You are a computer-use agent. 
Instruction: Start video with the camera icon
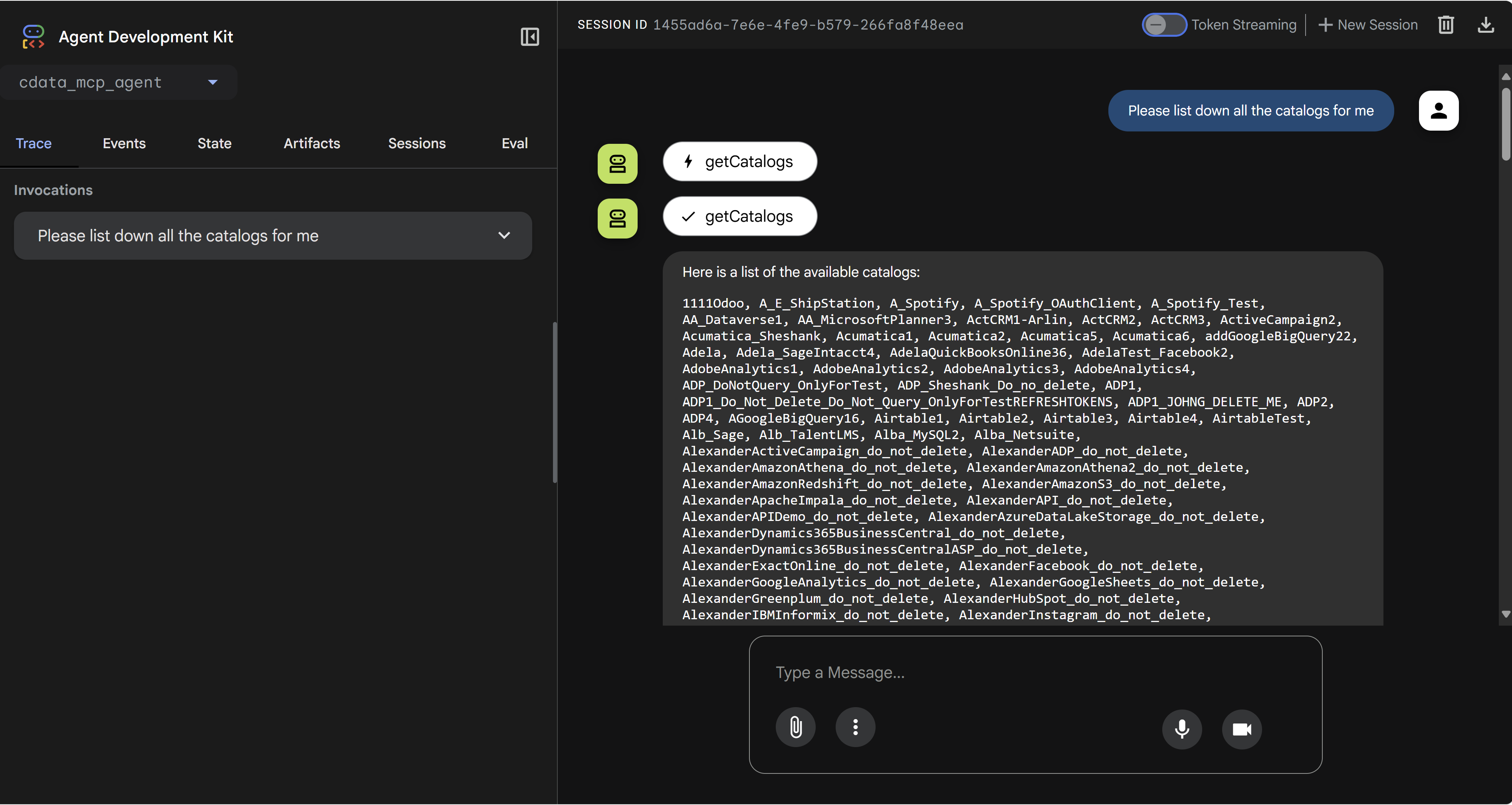click(x=1242, y=729)
